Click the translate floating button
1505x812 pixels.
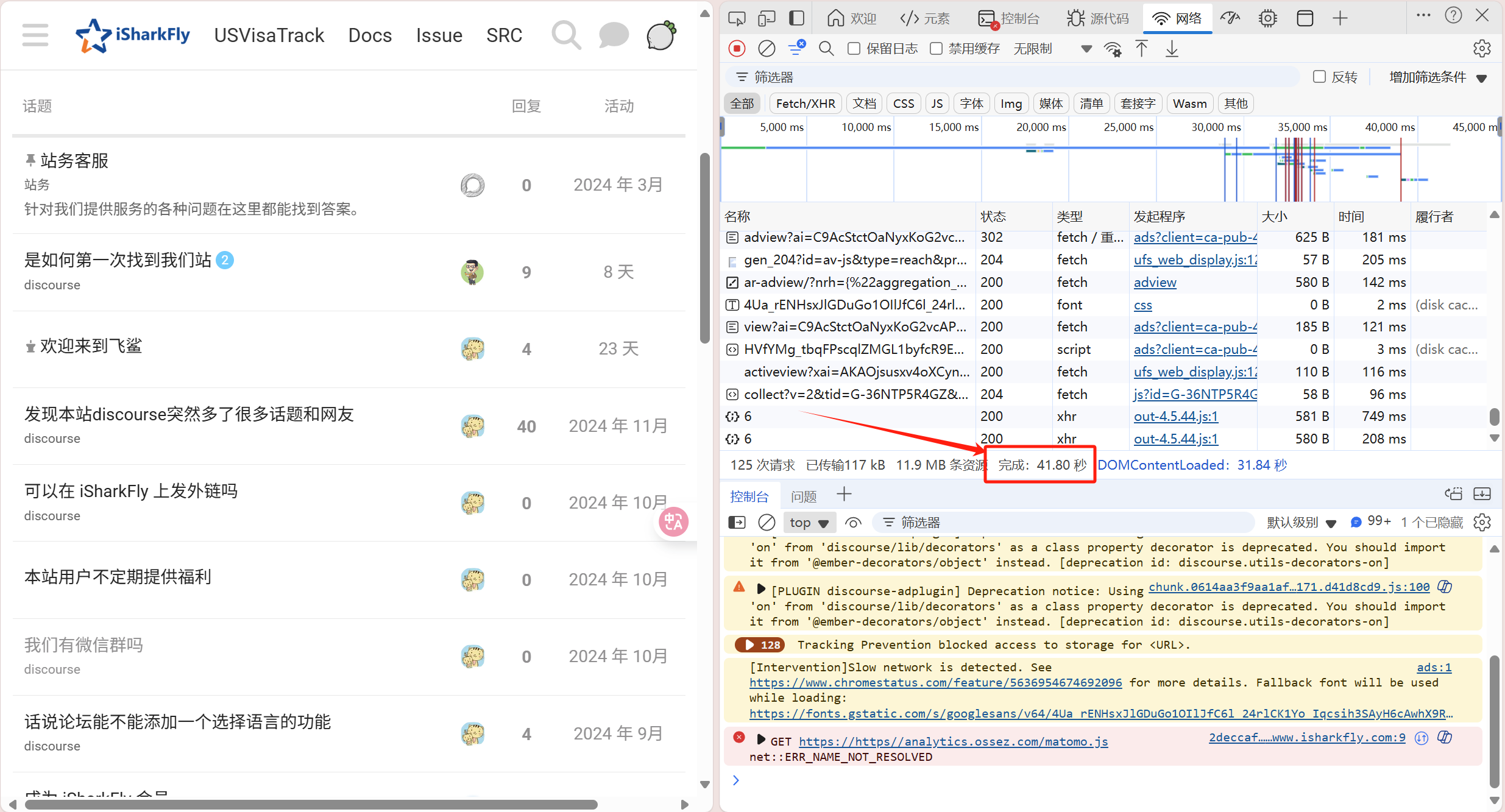[674, 522]
